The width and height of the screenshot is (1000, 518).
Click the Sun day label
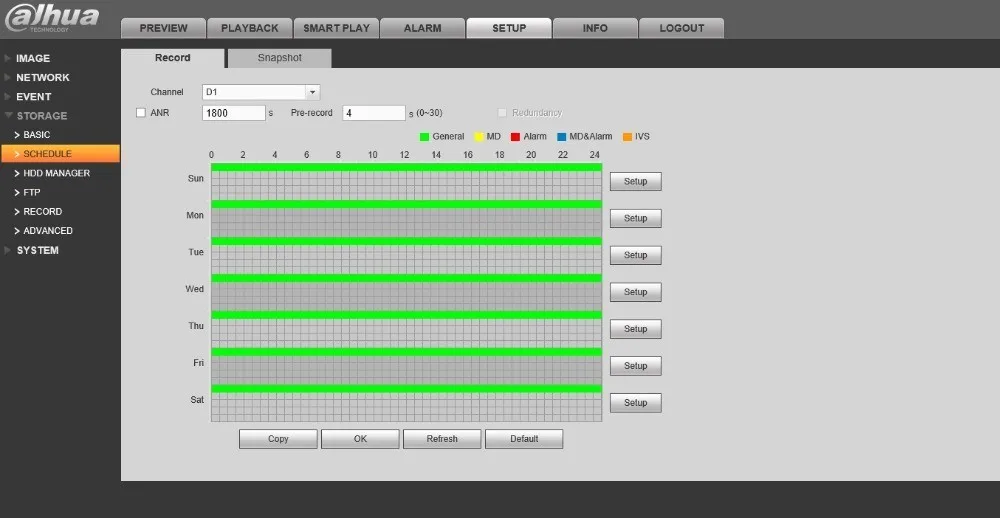coord(196,179)
